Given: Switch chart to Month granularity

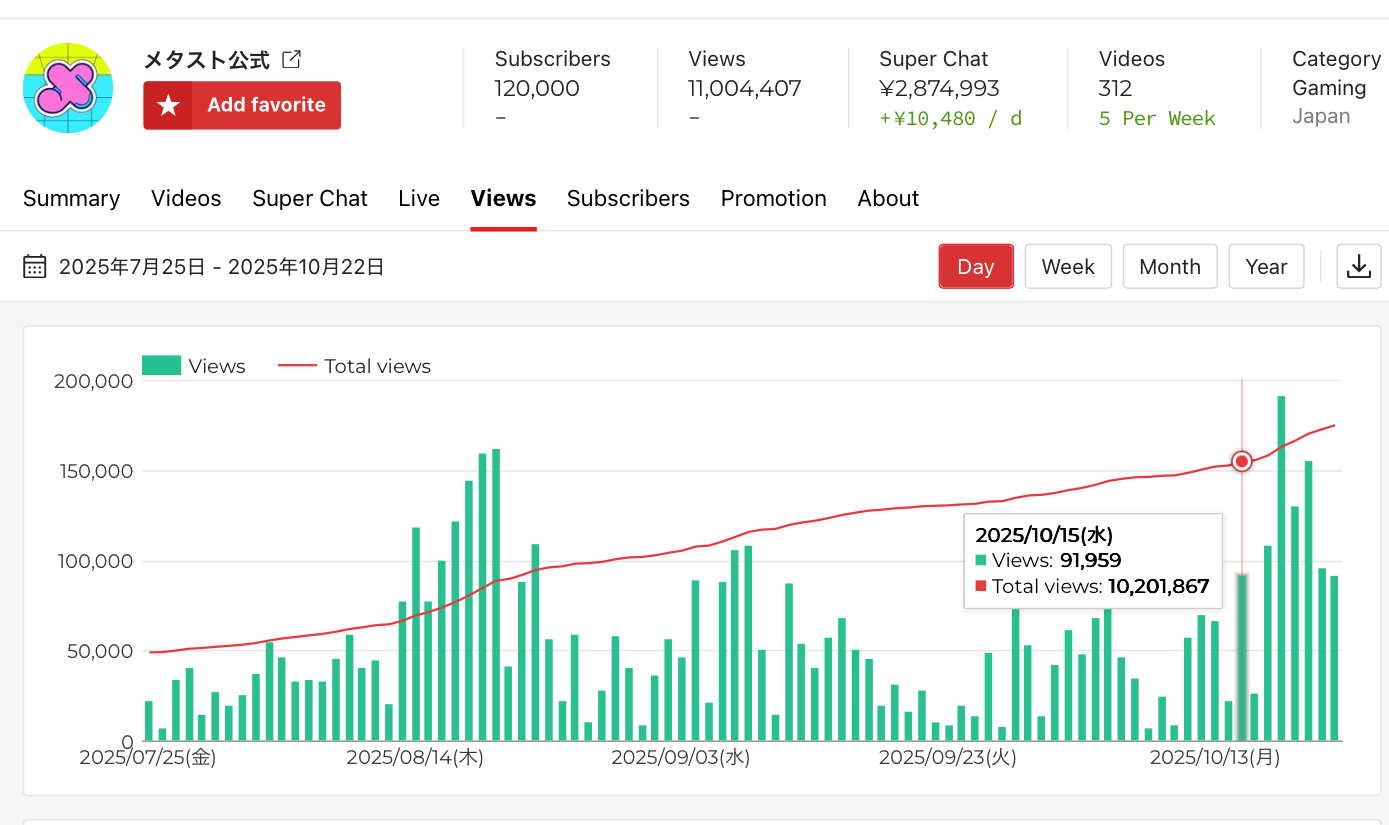Looking at the screenshot, I should click(x=1169, y=267).
